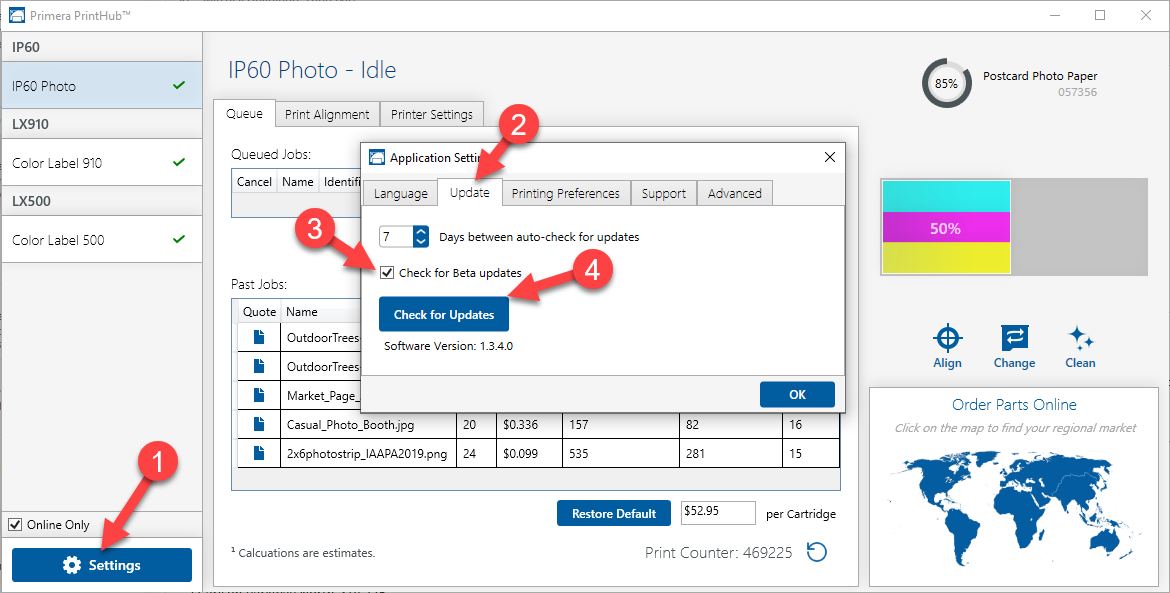Select IP60 Photo printer in sidebar
The width and height of the screenshot is (1170, 593).
click(x=101, y=85)
